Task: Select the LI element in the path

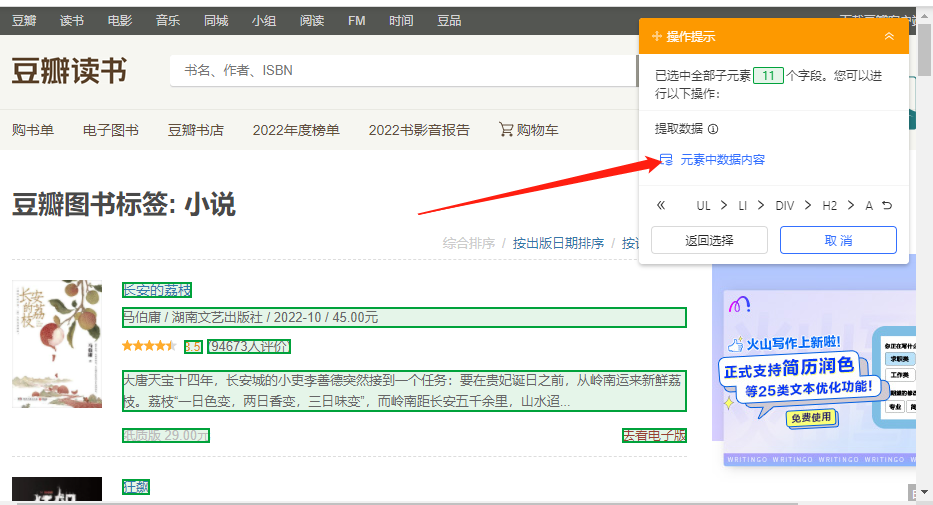Action: [x=743, y=206]
